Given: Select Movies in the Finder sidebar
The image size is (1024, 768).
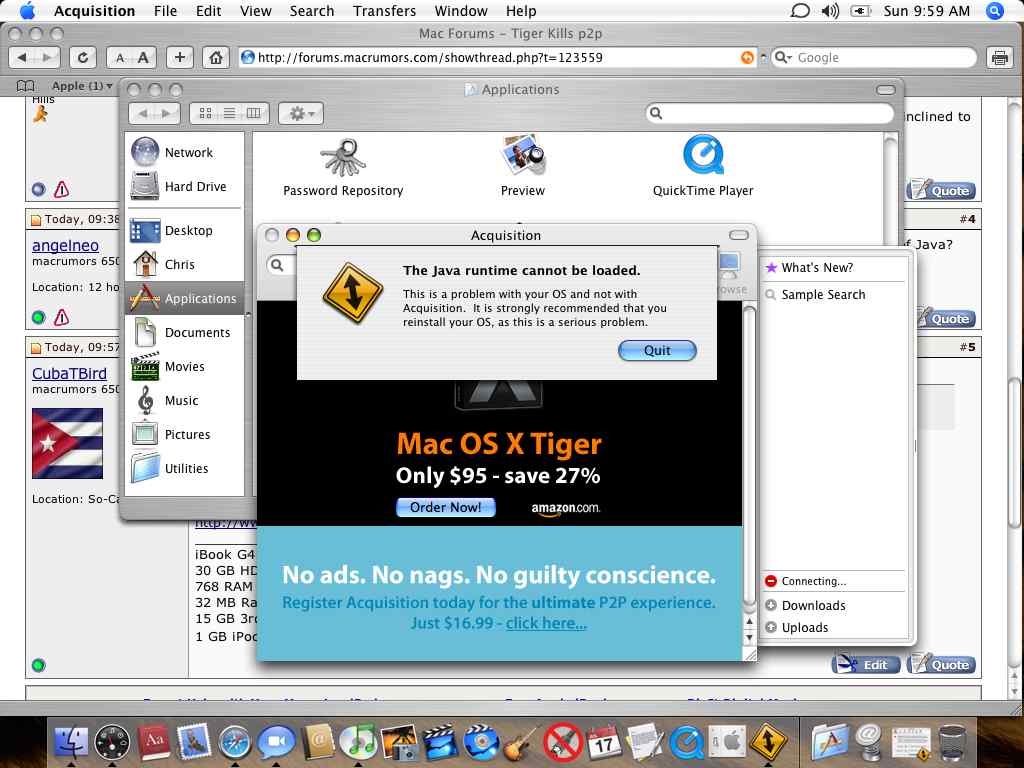Looking at the screenshot, I should [184, 366].
